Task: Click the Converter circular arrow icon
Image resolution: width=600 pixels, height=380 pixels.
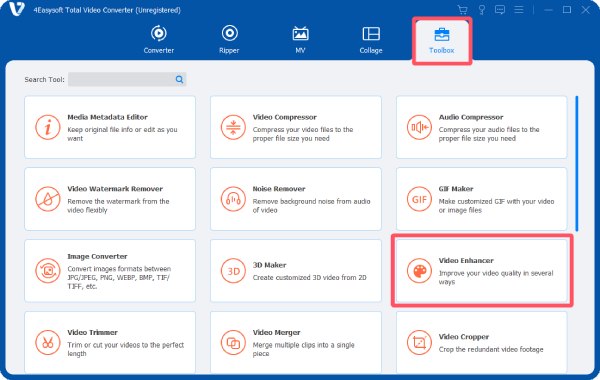Action: 158,33
